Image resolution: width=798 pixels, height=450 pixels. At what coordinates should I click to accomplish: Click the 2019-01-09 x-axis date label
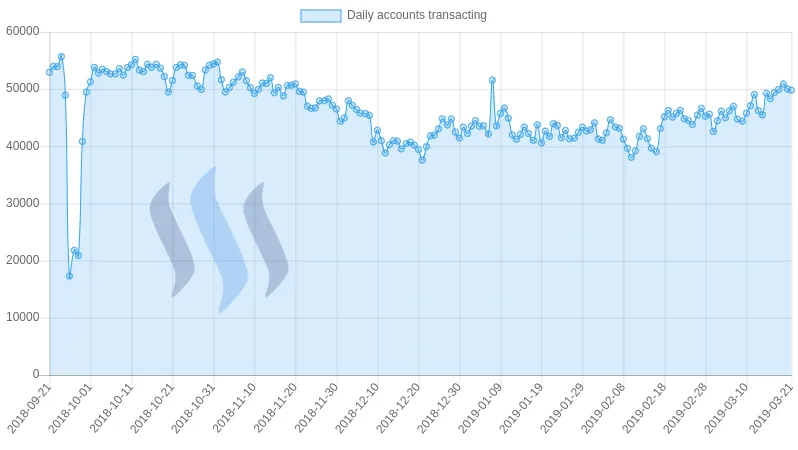[481, 410]
